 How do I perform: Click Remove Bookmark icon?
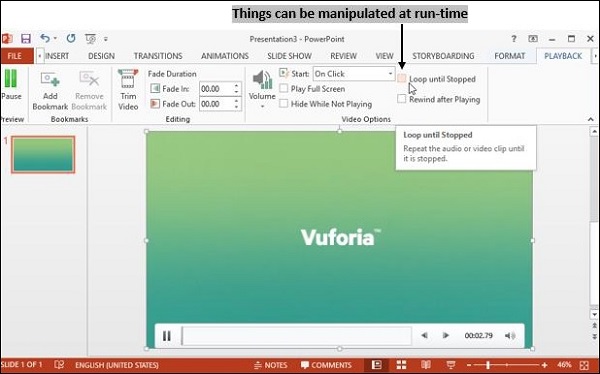[89, 91]
